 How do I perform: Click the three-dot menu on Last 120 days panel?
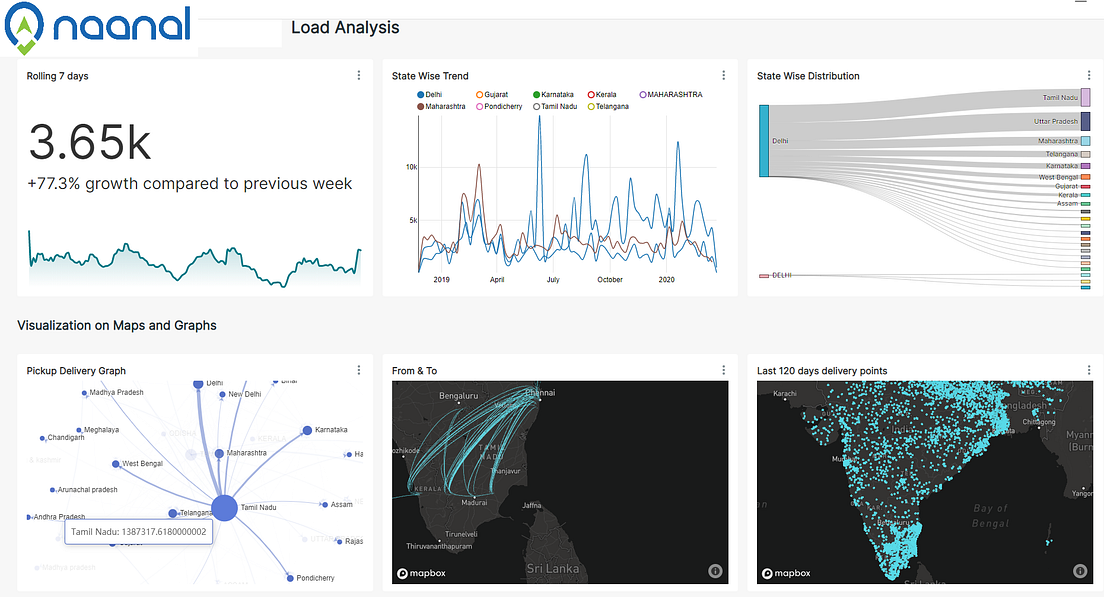pyautogui.click(x=1088, y=369)
